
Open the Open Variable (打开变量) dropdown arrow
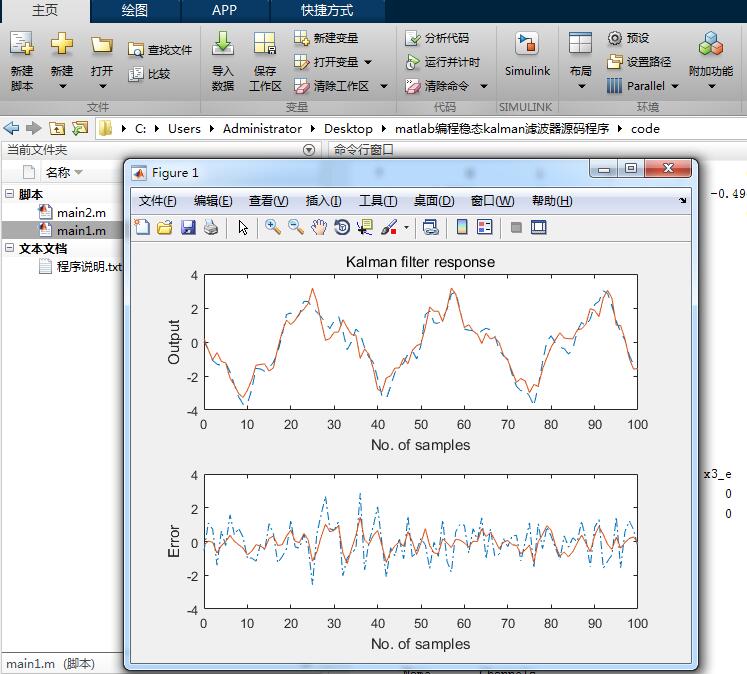[368, 62]
